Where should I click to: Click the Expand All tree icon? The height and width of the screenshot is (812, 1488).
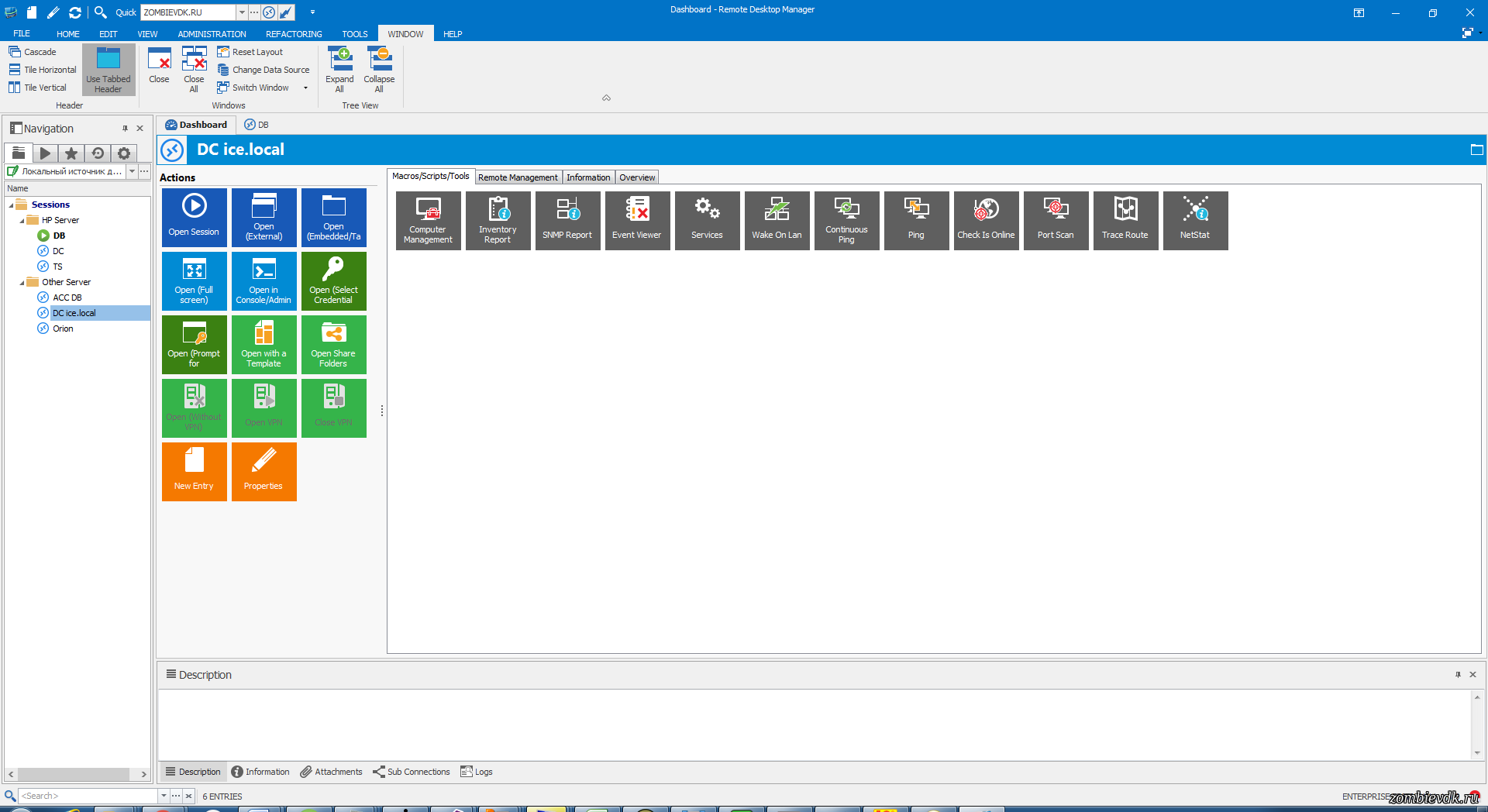pos(339,69)
